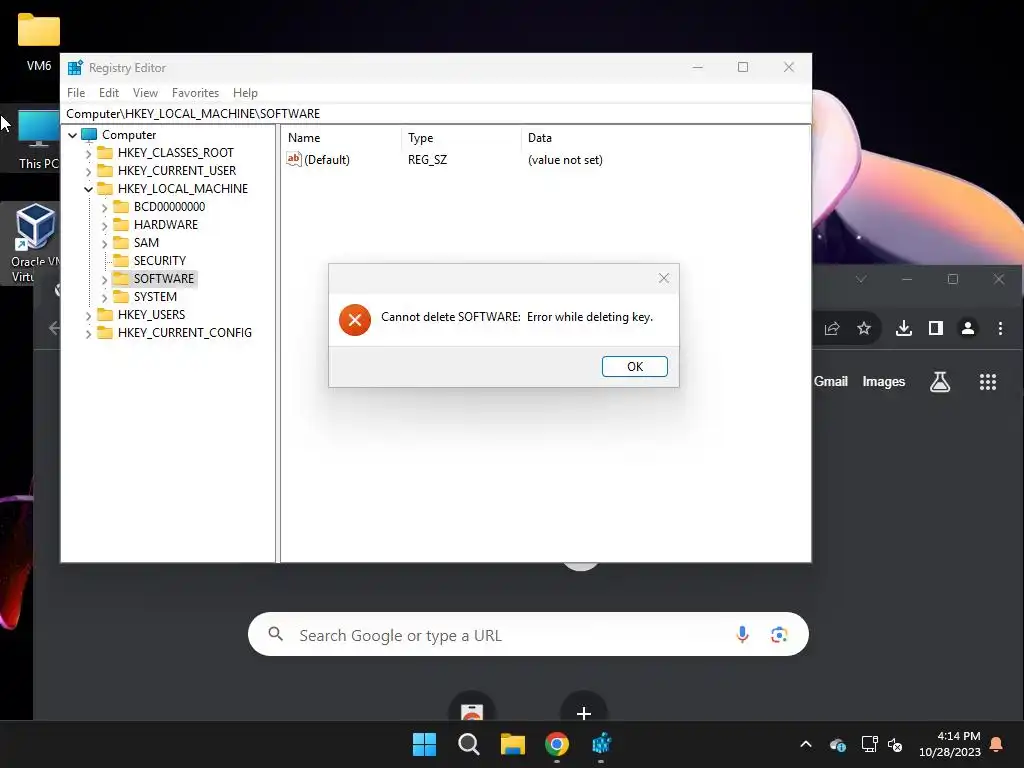Expand SOFTWARE key chevron

[x=104, y=280]
